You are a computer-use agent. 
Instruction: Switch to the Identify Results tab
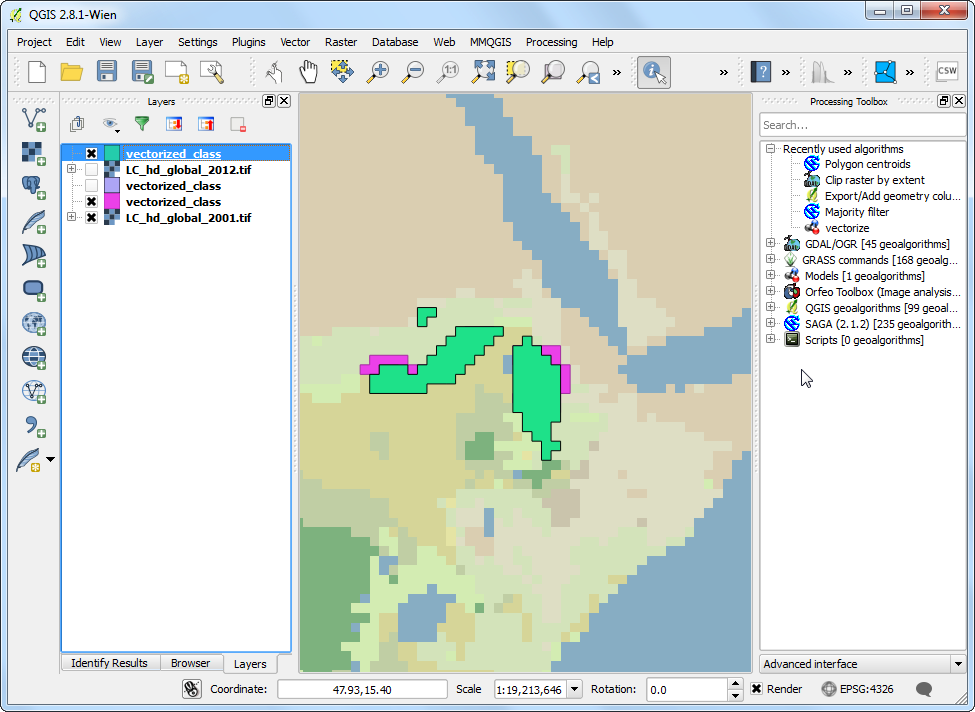click(x=109, y=663)
